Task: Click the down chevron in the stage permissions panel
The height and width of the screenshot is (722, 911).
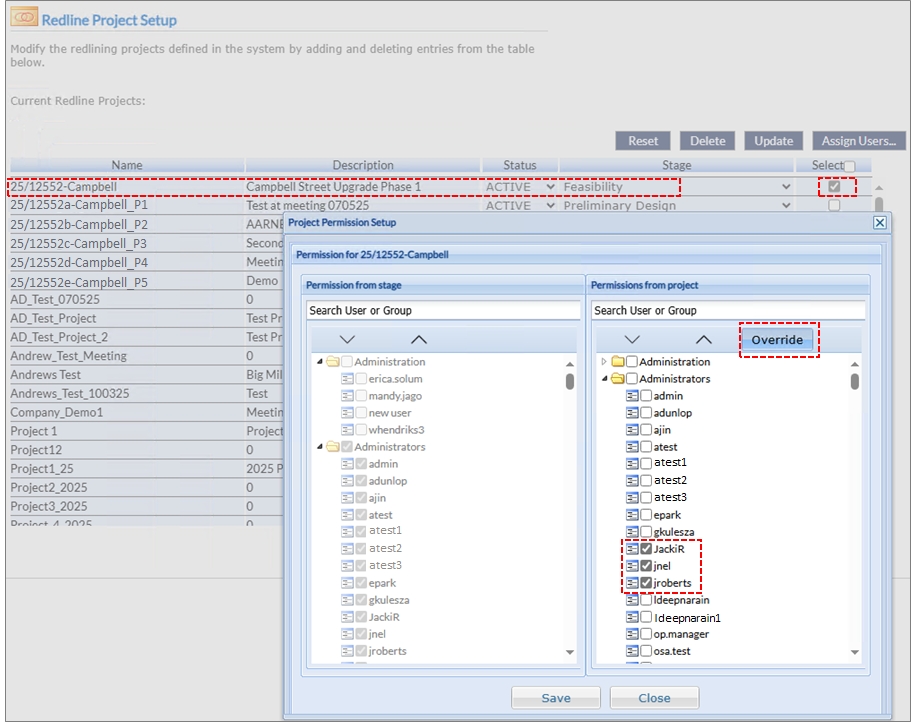Action: (x=347, y=340)
